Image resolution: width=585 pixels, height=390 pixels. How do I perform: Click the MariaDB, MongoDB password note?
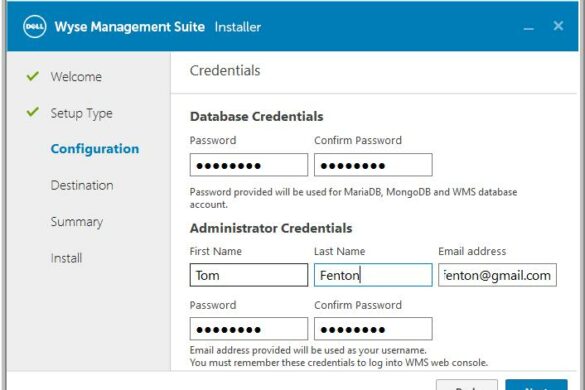[353, 198]
